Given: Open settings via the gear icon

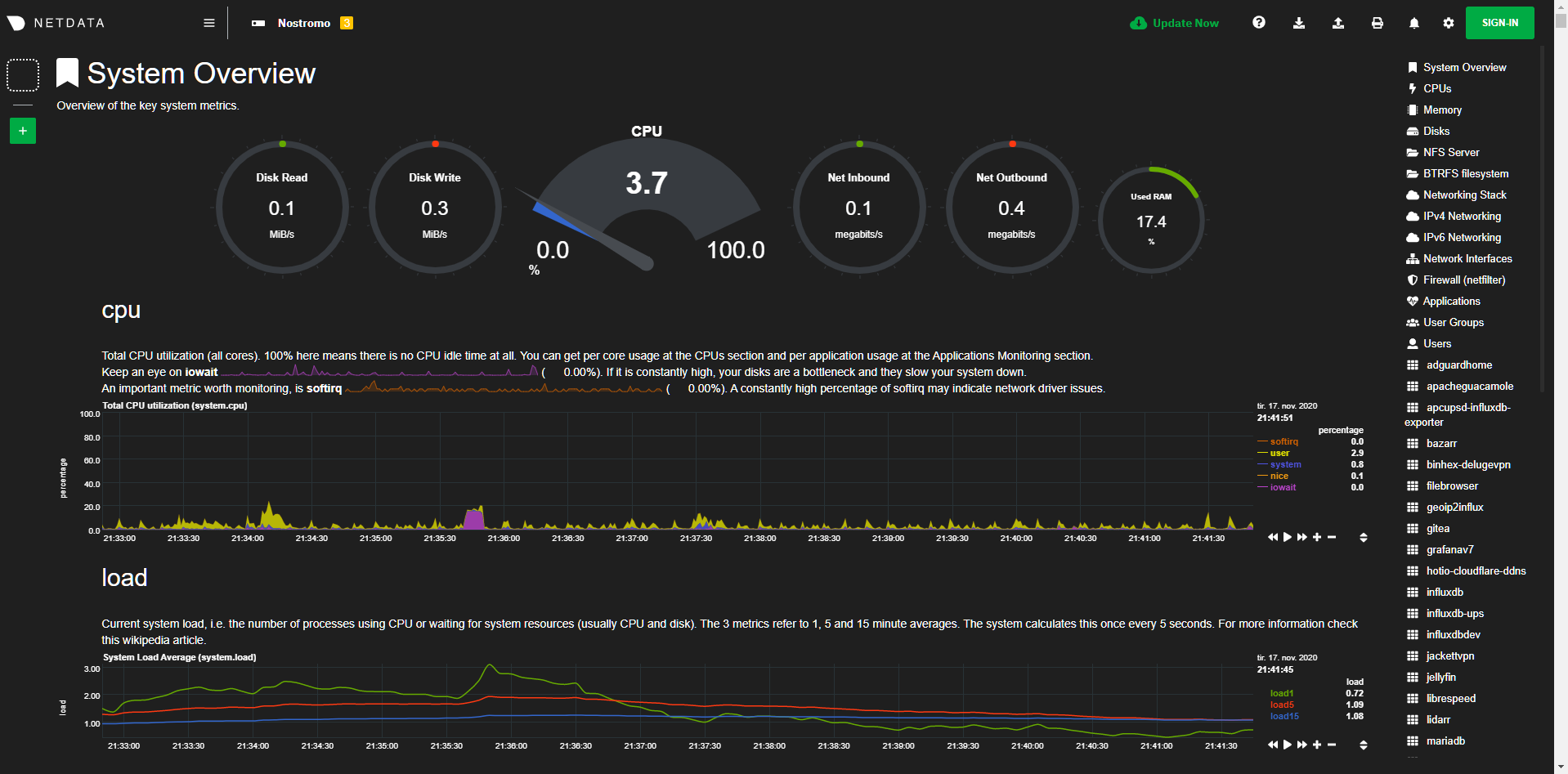Looking at the screenshot, I should click(x=1448, y=23).
